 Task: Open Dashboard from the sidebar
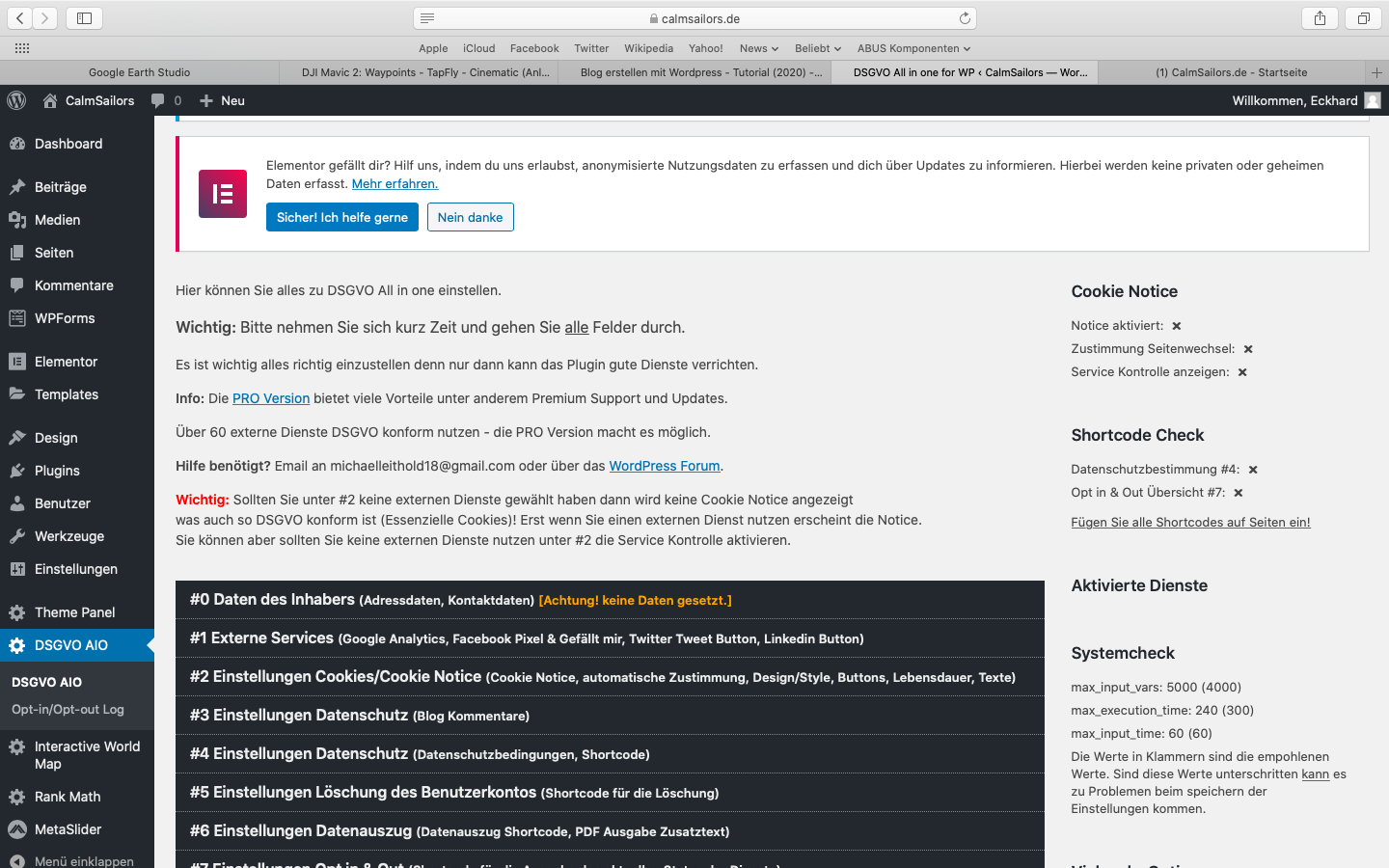pyautogui.click(x=77, y=144)
